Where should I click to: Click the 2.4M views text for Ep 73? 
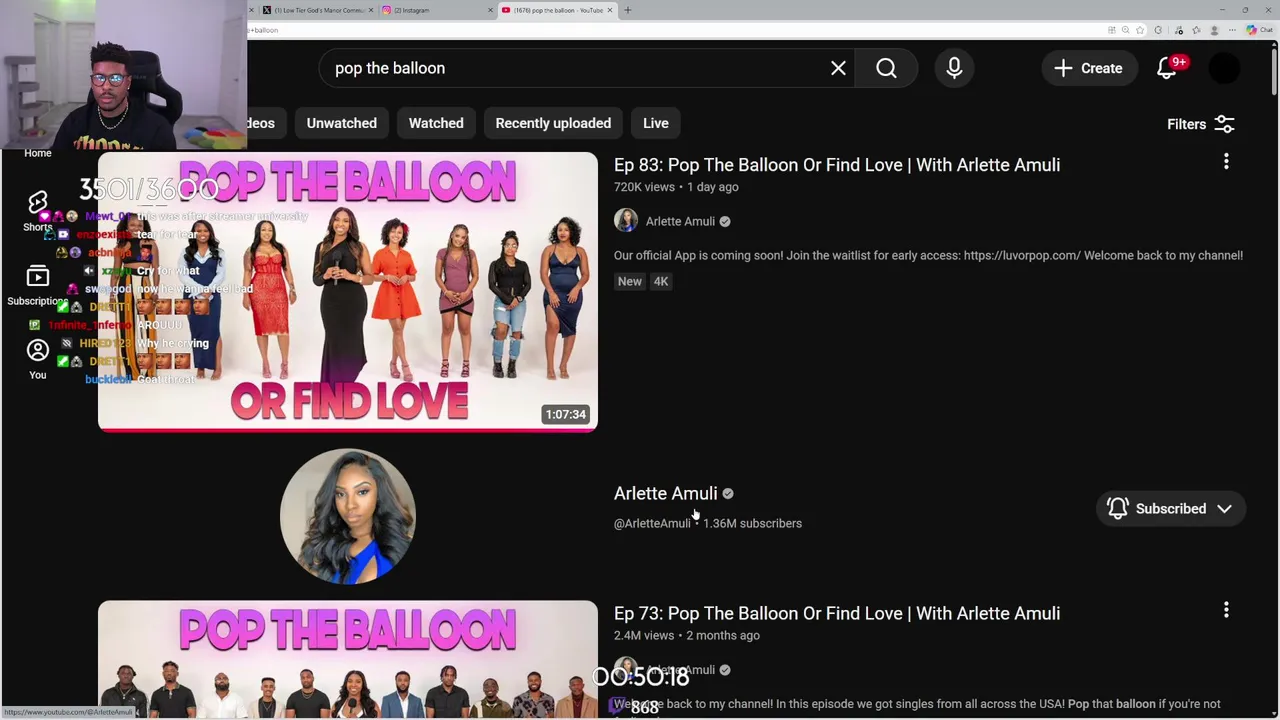tap(644, 635)
